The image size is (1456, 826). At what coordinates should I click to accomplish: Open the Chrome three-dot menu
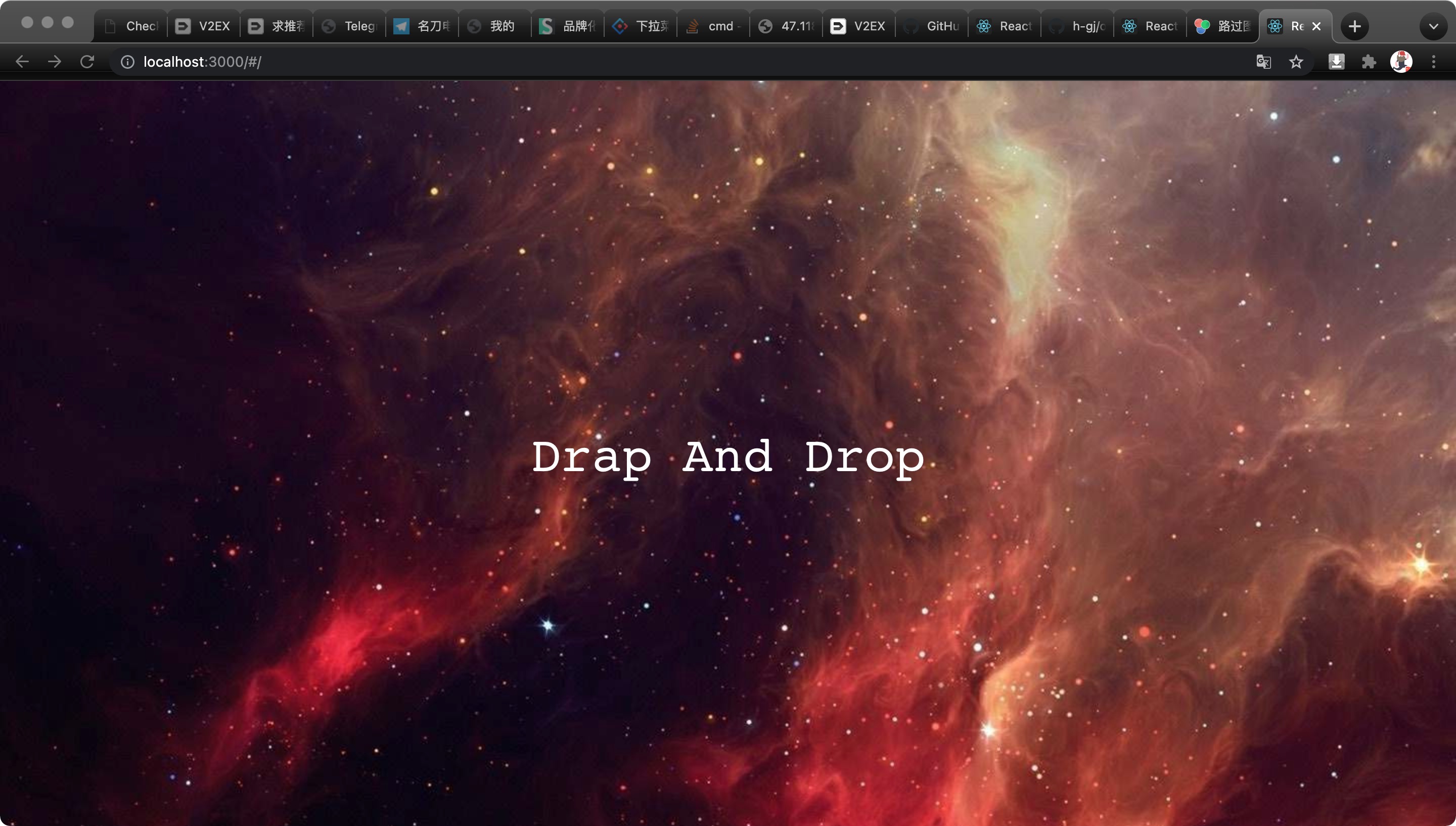[1434, 61]
